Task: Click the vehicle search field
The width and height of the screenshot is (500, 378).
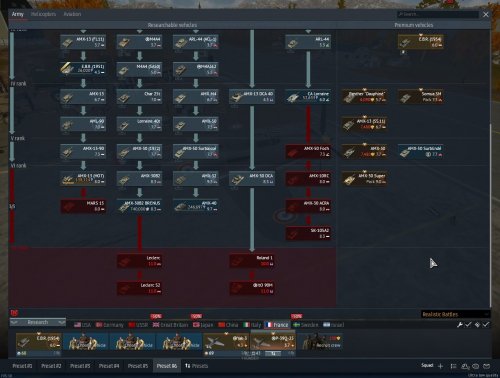Action: (x=438, y=14)
